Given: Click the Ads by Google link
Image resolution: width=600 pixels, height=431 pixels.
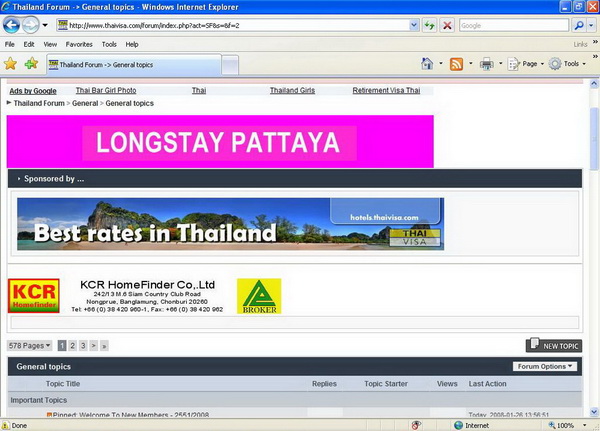Looking at the screenshot, I should (33, 91).
